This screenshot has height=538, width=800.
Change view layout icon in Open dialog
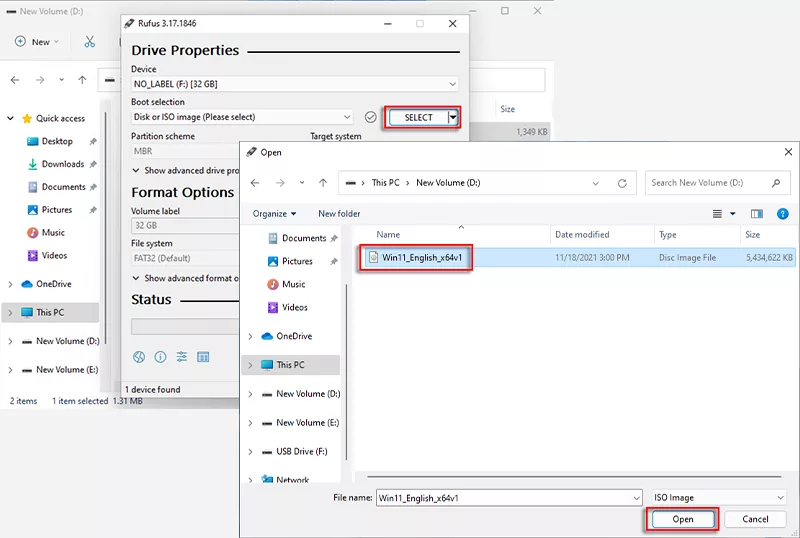717,214
